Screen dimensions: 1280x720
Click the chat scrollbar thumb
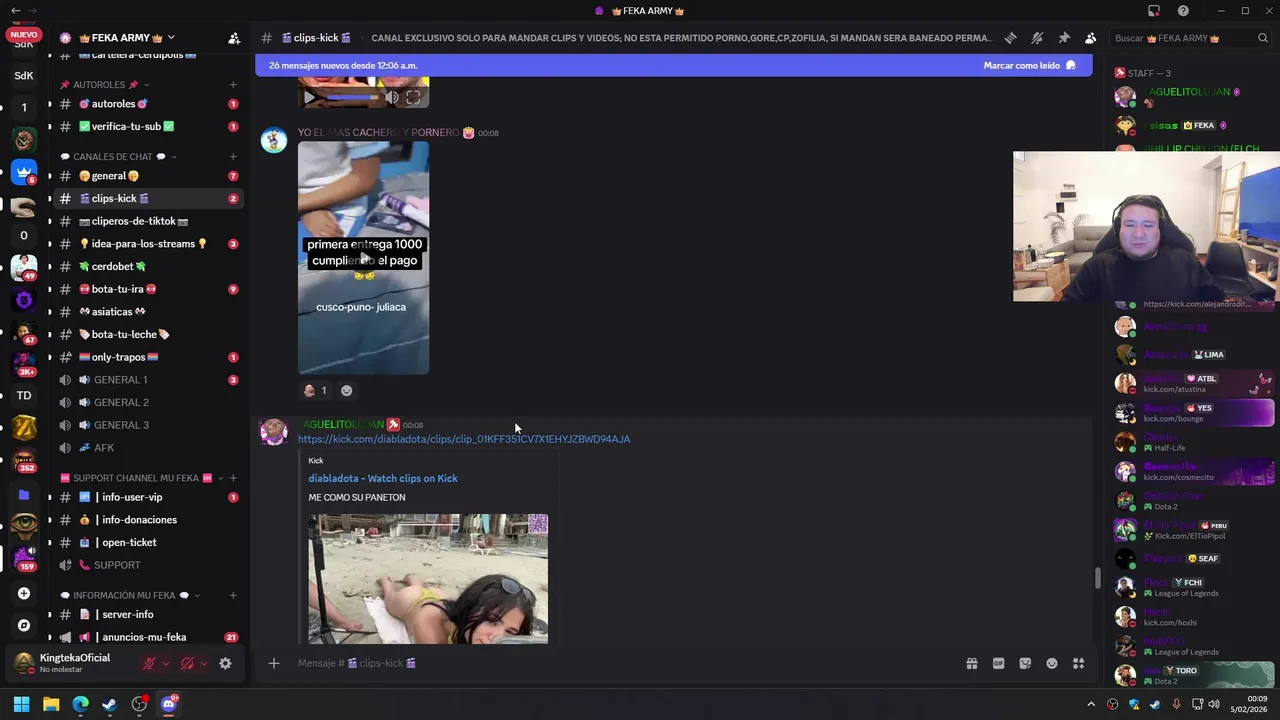click(1097, 578)
